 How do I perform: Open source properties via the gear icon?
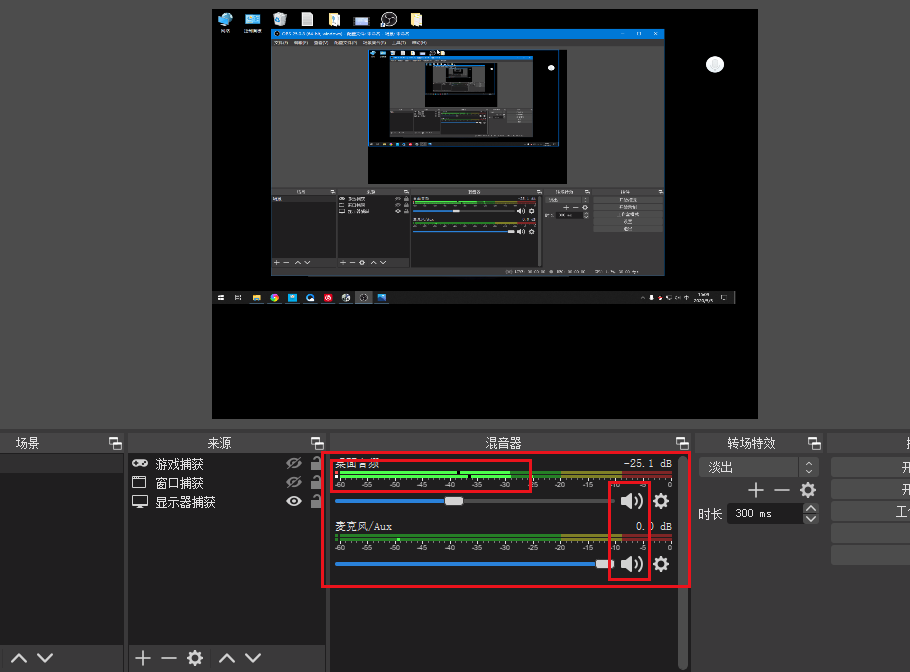coord(194,658)
